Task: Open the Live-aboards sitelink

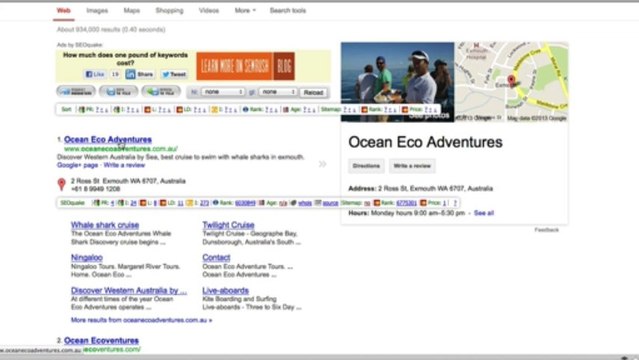Action: click(225, 291)
